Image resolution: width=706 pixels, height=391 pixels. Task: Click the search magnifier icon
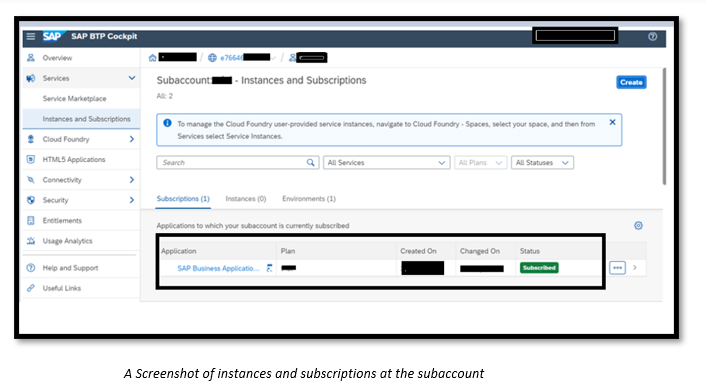coord(310,163)
